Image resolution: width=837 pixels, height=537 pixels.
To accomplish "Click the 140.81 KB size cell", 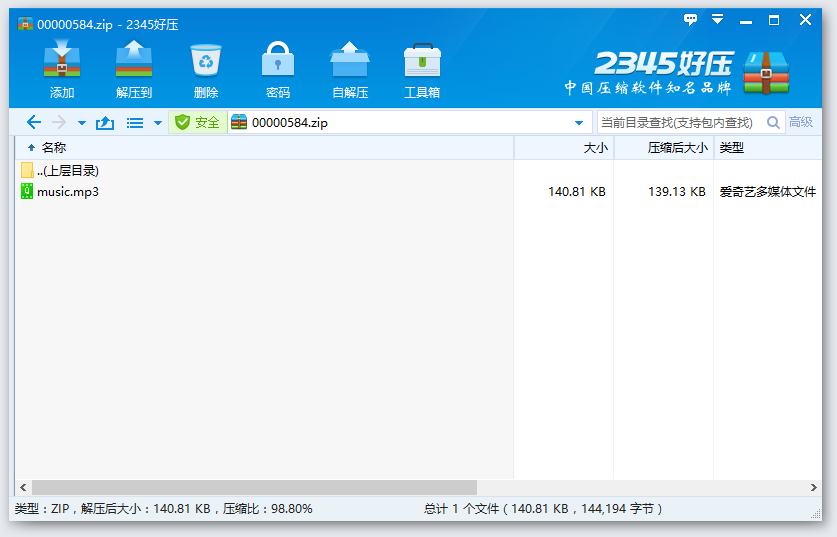I will [577, 192].
